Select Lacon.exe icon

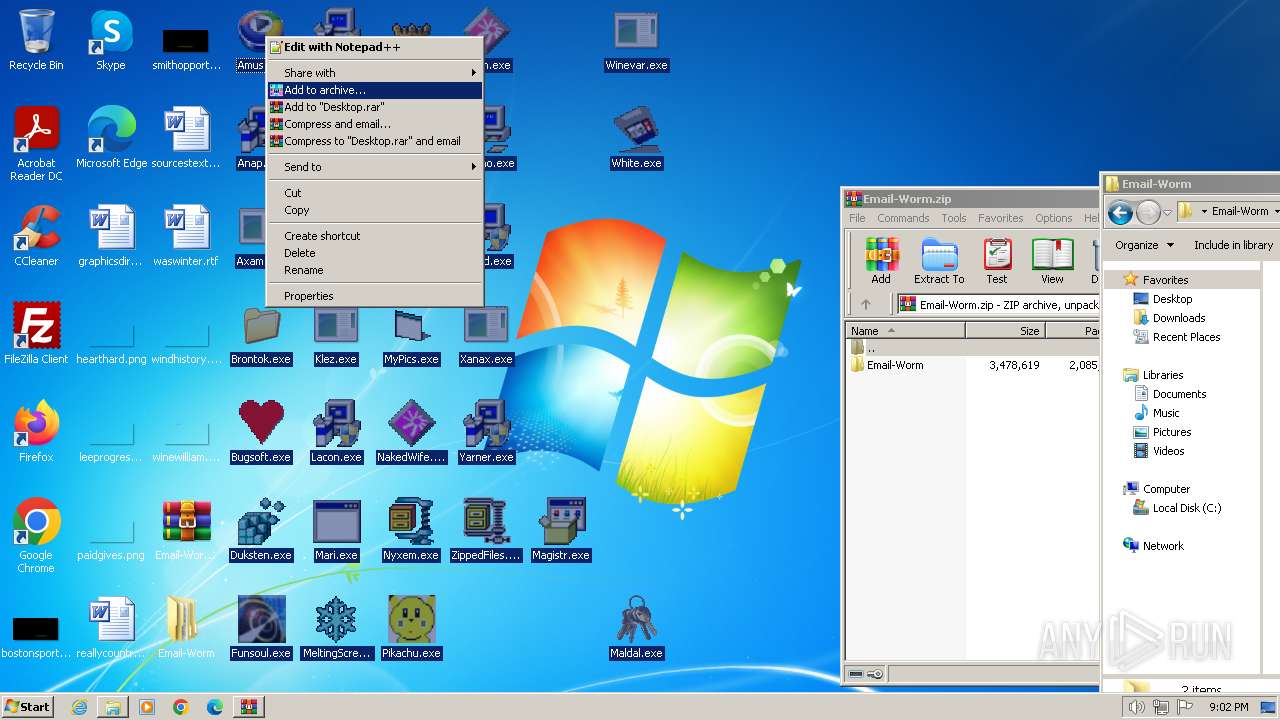point(336,432)
